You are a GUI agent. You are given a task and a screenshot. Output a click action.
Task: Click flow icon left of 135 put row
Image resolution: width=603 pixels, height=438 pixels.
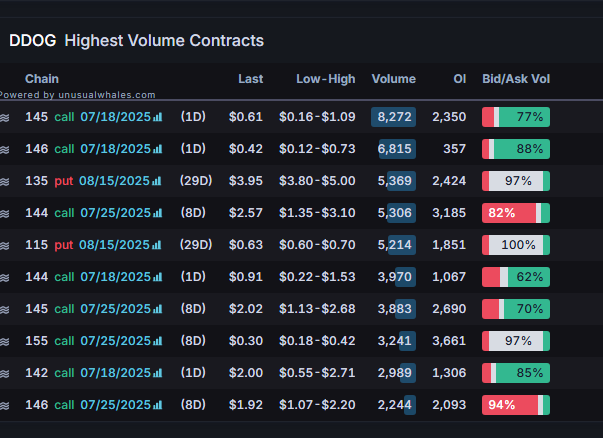(5, 181)
